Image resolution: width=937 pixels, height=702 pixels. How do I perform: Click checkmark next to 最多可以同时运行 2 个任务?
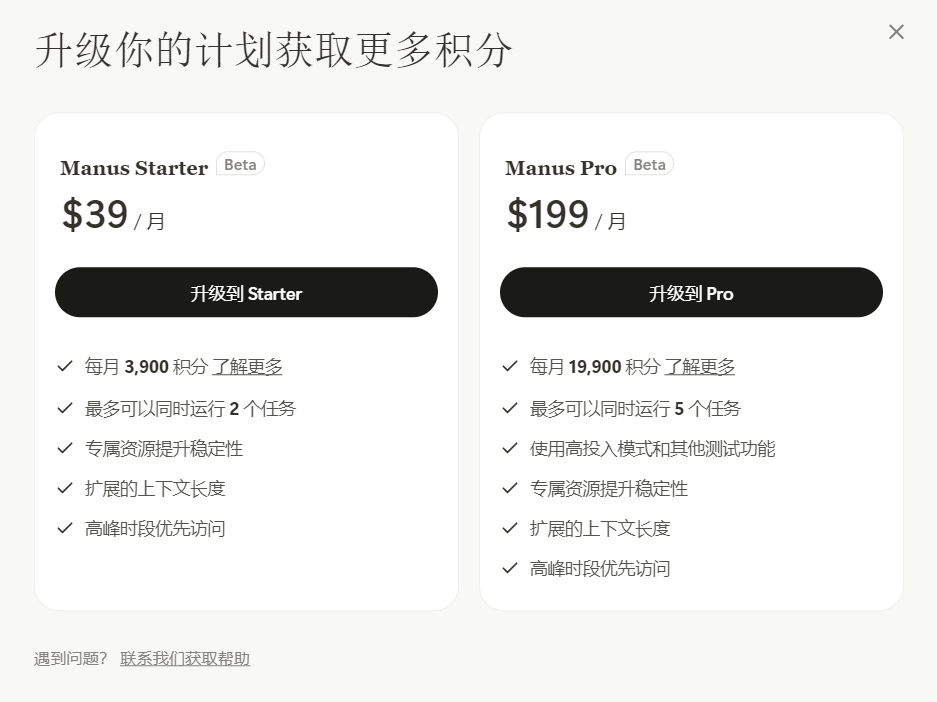(x=65, y=409)
